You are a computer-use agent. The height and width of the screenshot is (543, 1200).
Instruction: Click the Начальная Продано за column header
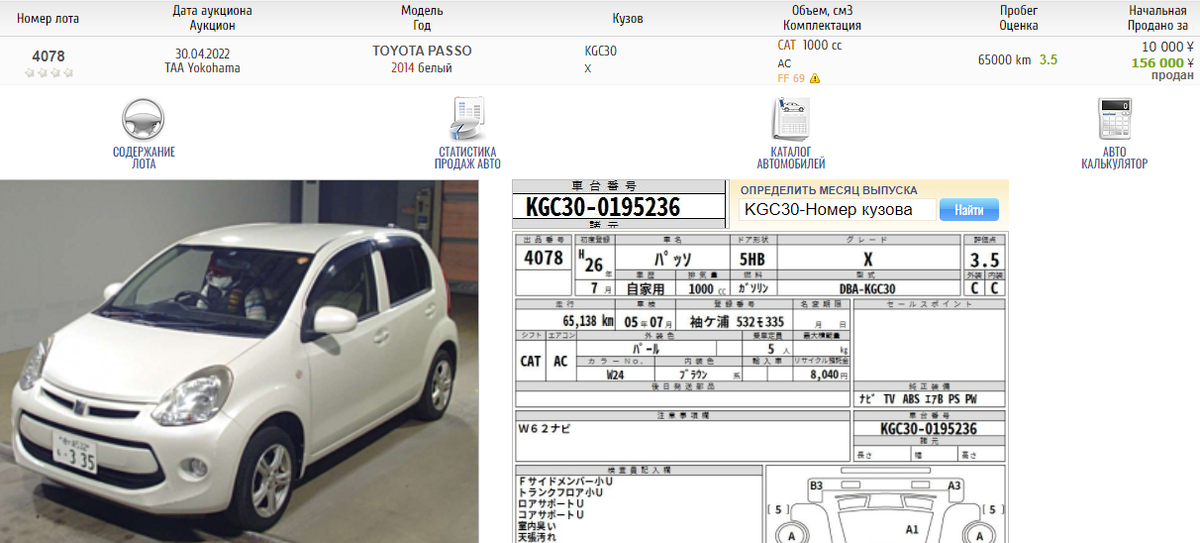point(1157,18)
